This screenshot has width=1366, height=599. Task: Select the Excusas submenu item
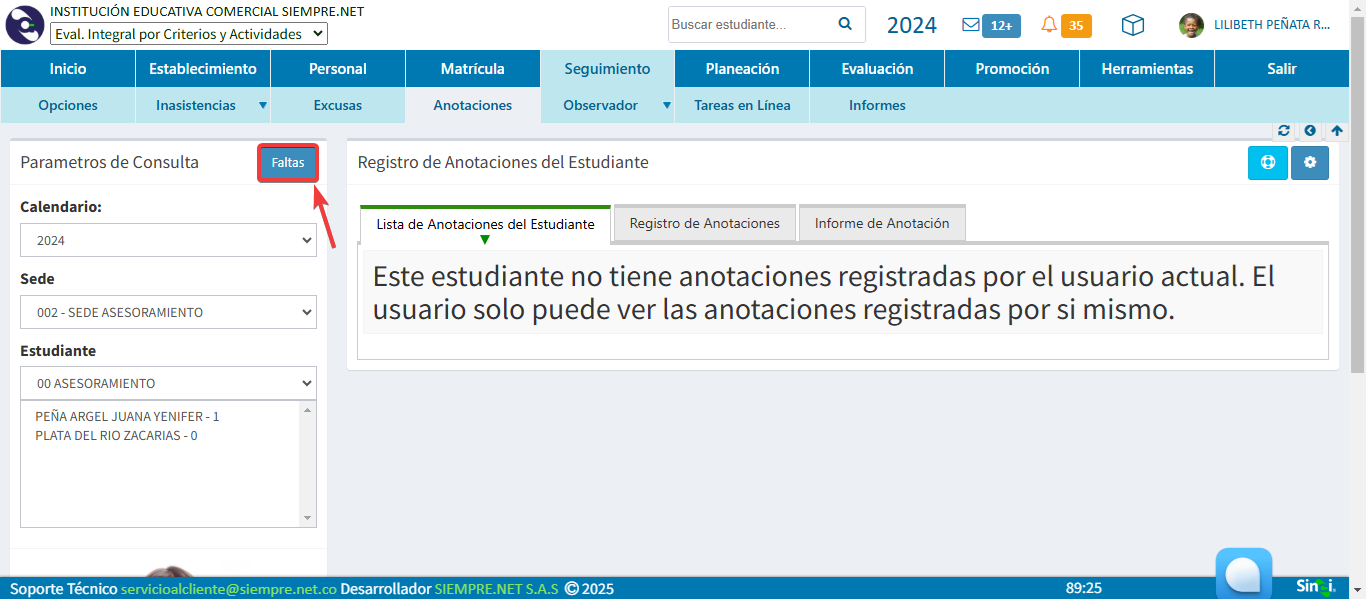[x=338, y=105]
